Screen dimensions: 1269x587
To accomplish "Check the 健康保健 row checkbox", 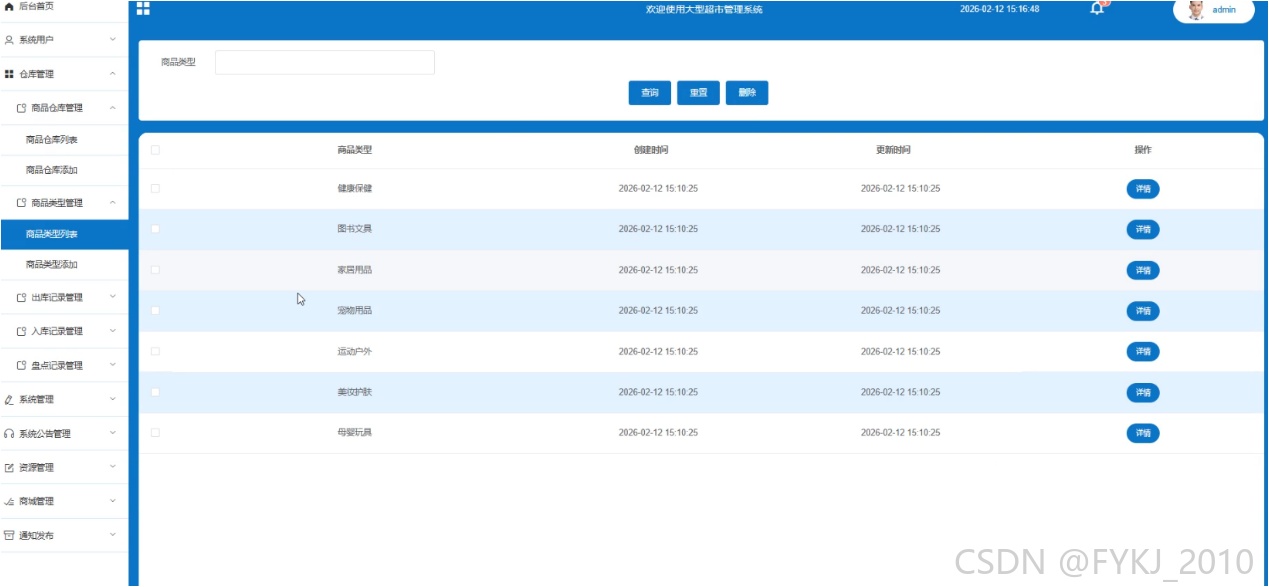I will (x=155, y=188).
